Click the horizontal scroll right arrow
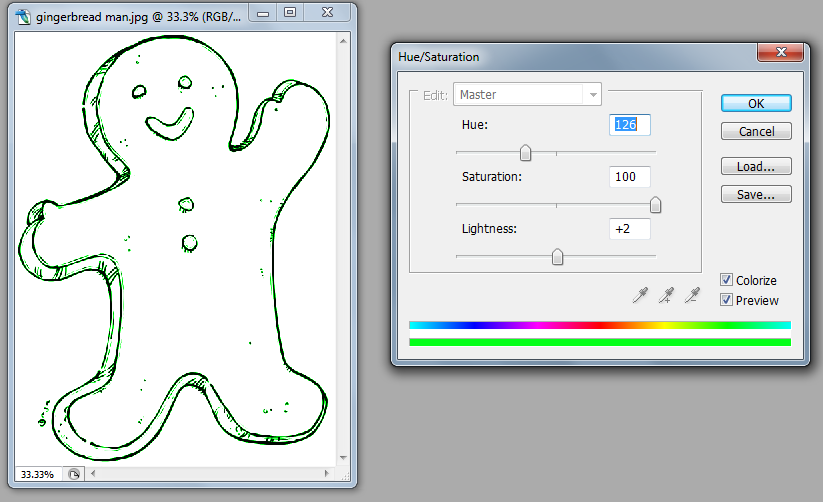This screenshot has width=823, height=502. [x=327, y=474]
